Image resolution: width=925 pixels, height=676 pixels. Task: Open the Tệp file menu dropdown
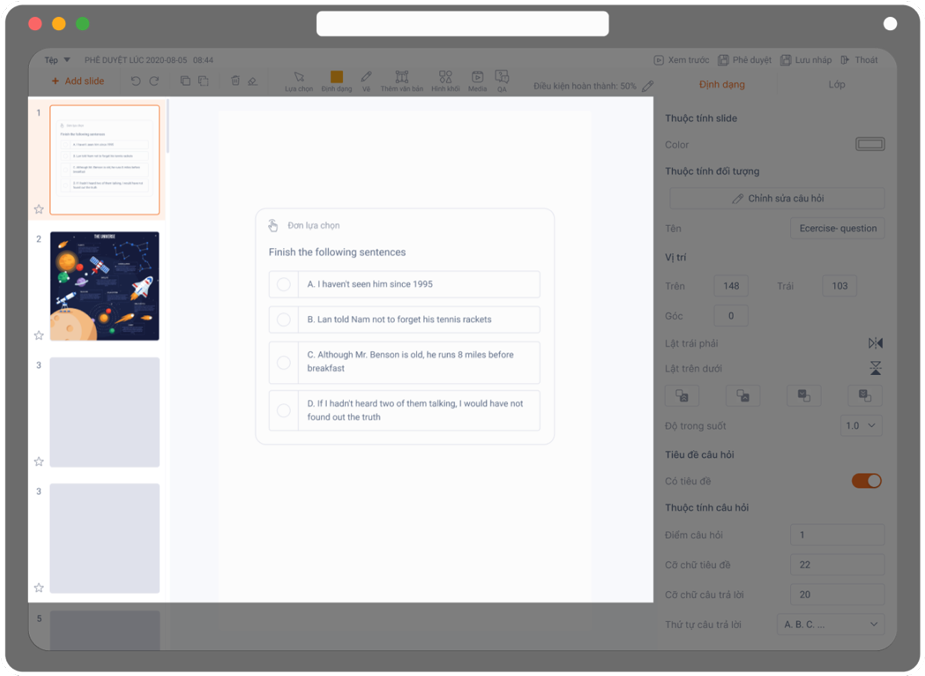58,60
